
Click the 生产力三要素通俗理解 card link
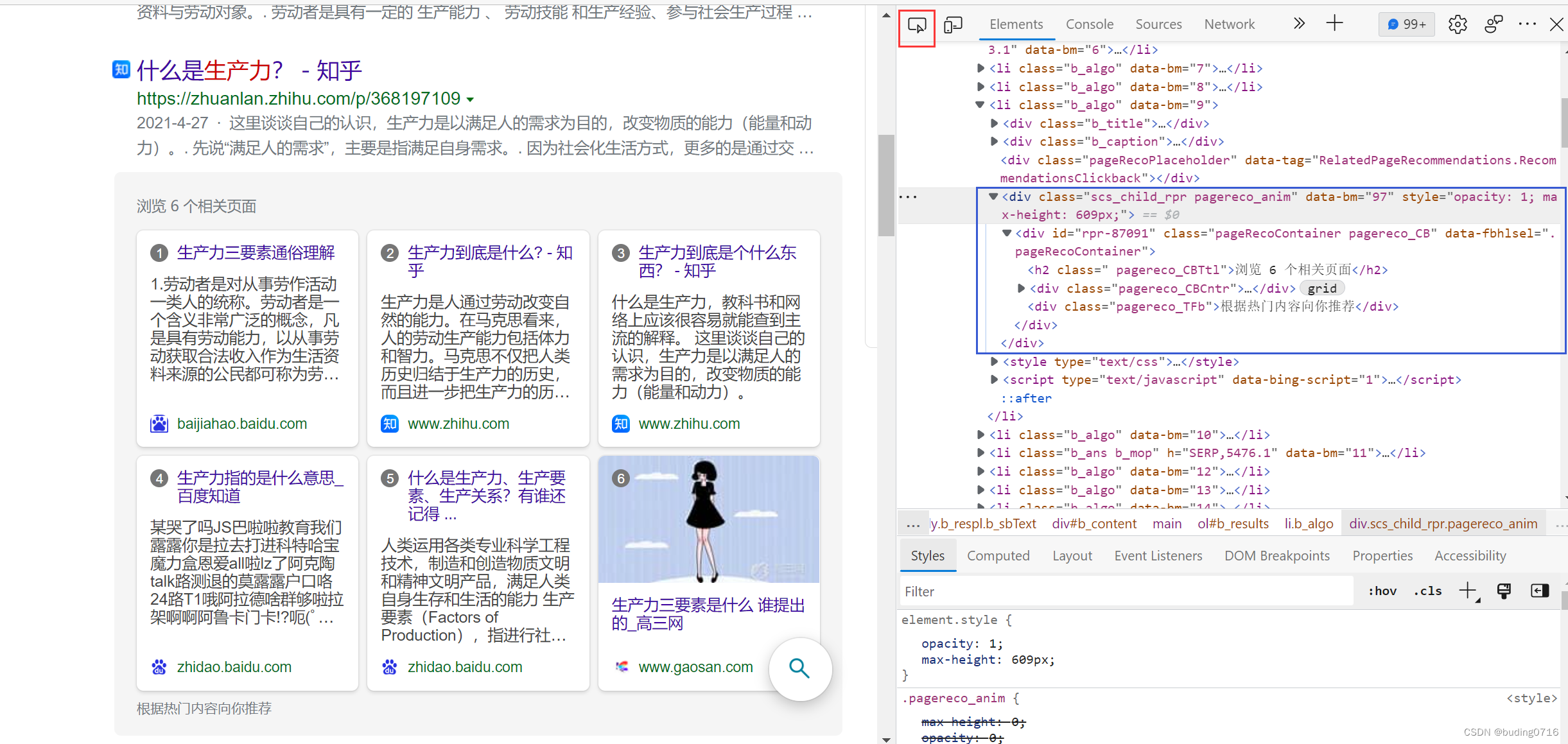(256, 253)
